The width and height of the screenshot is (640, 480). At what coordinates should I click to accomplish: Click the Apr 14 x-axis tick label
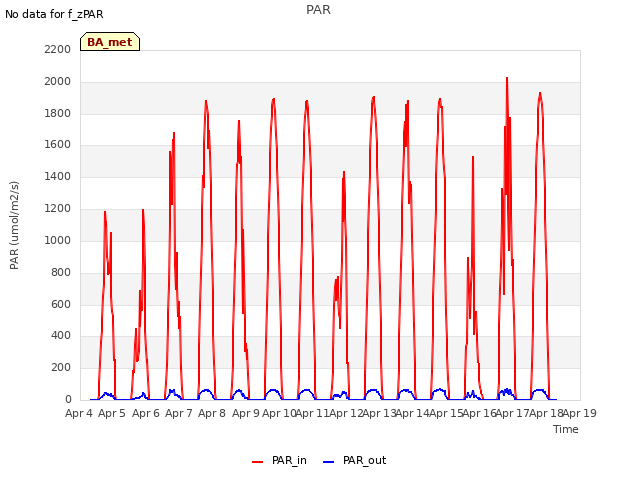point(412,413)
